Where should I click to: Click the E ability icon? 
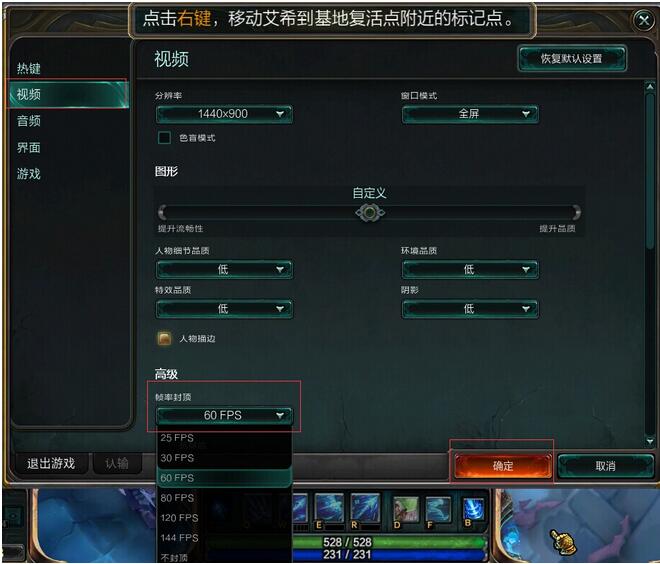coord(329,507)
